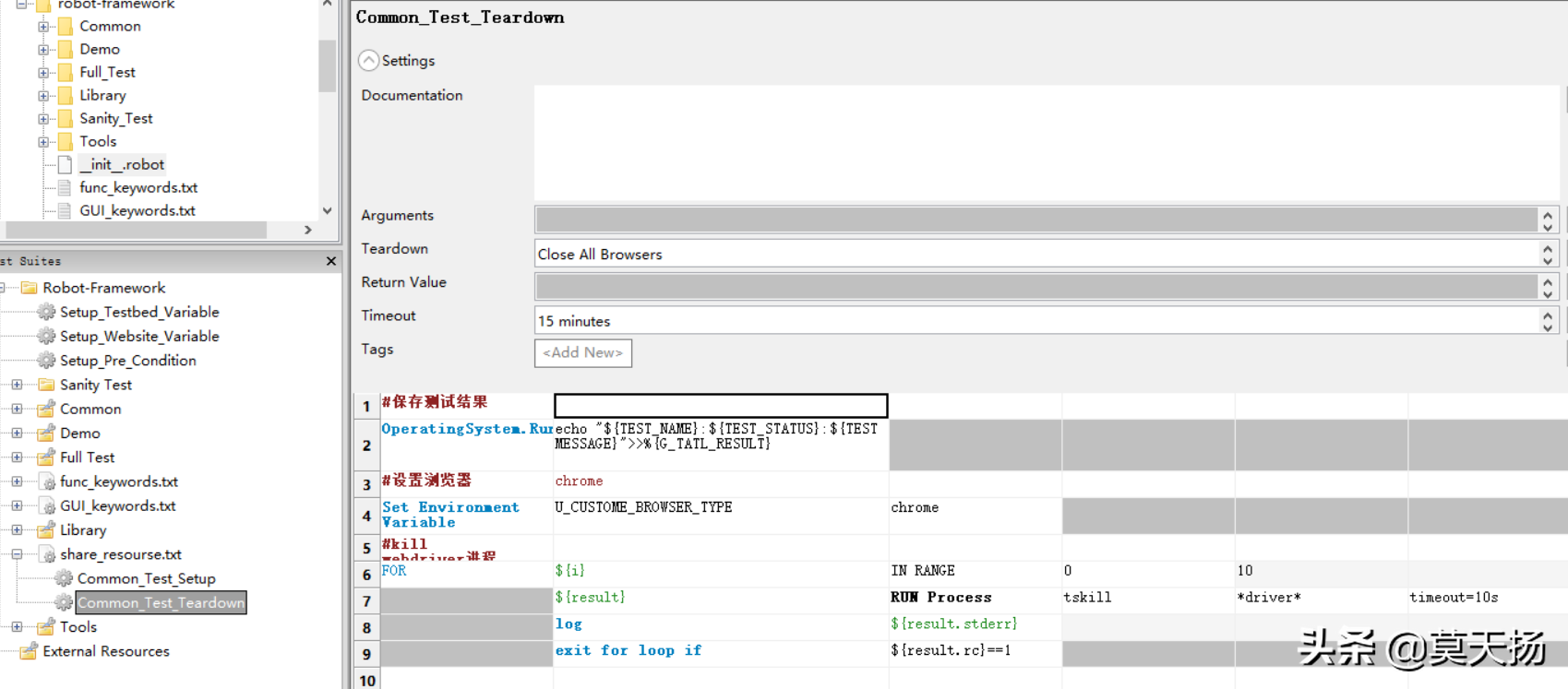Select the Common folder icon in file tree

tap(65, 26)
